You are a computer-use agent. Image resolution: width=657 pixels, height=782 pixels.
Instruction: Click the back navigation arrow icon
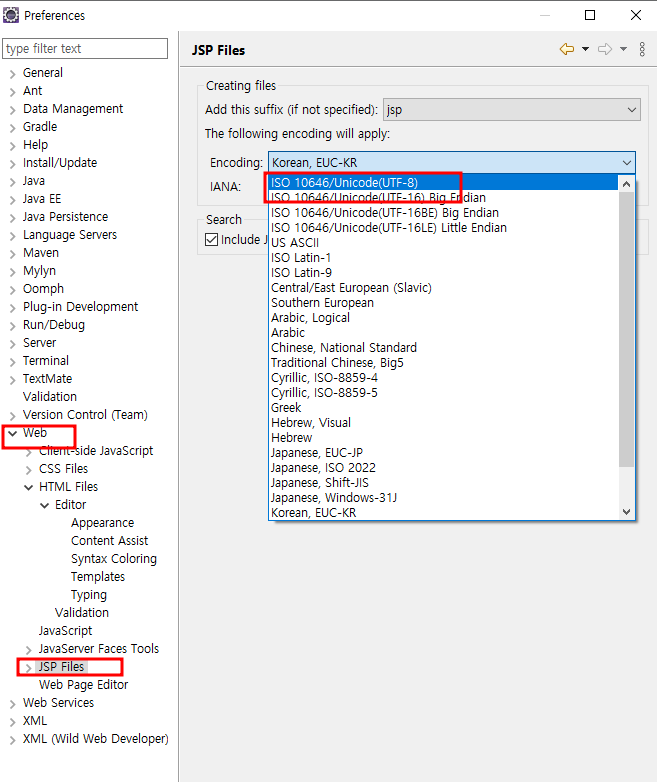[567, 49]
